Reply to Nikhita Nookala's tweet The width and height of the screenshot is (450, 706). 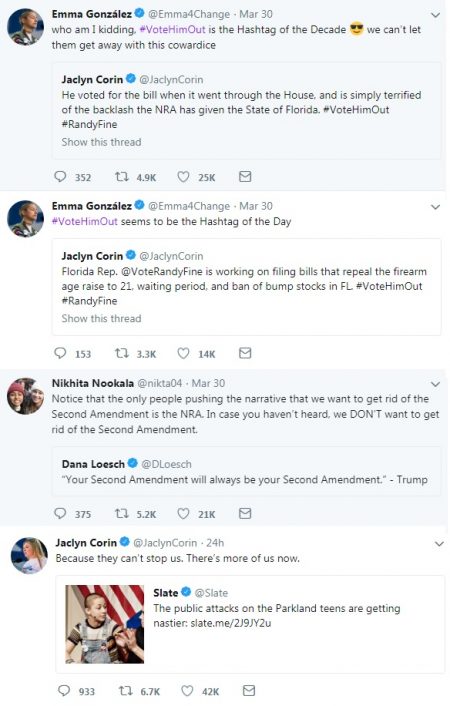(x=60, y=513)
